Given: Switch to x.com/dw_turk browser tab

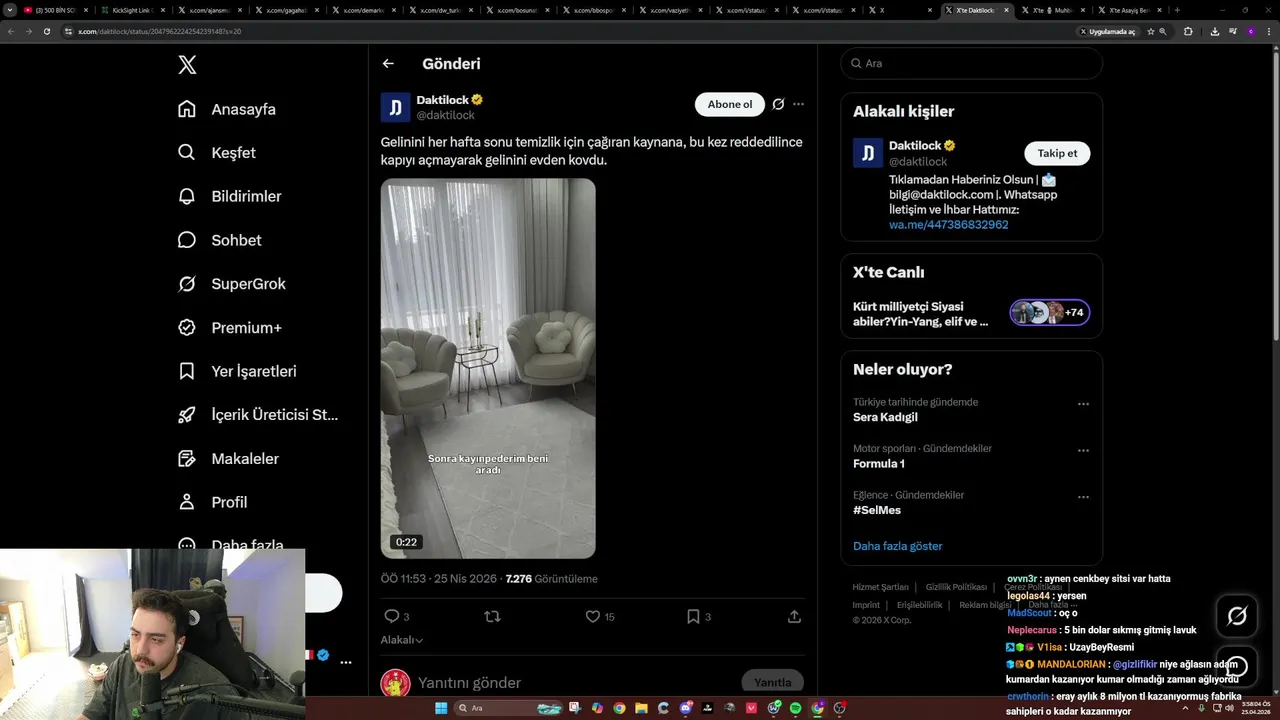Looking at the screenshot, I should [x=439, y=10].
